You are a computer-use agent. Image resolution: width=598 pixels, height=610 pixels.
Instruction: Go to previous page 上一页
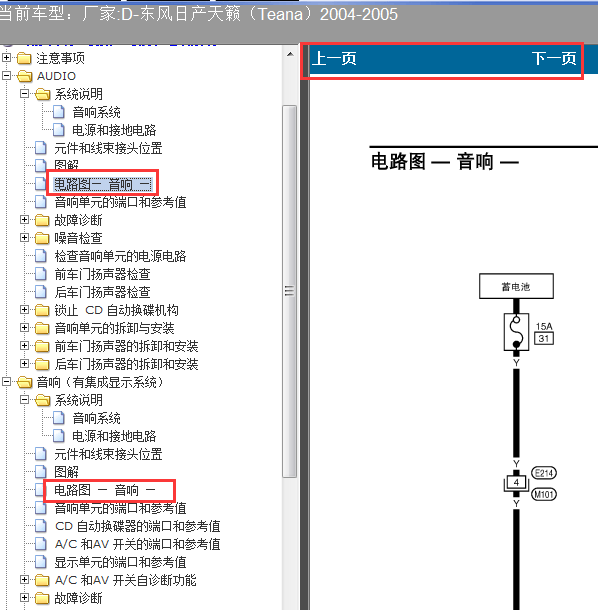pyautogui.click(x=334, y=59)
